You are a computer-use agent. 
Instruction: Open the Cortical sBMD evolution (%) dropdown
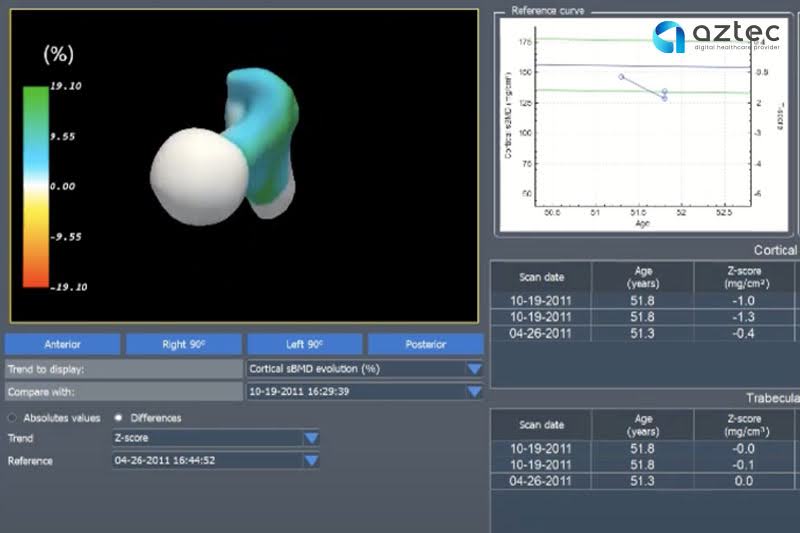[365, 369]
